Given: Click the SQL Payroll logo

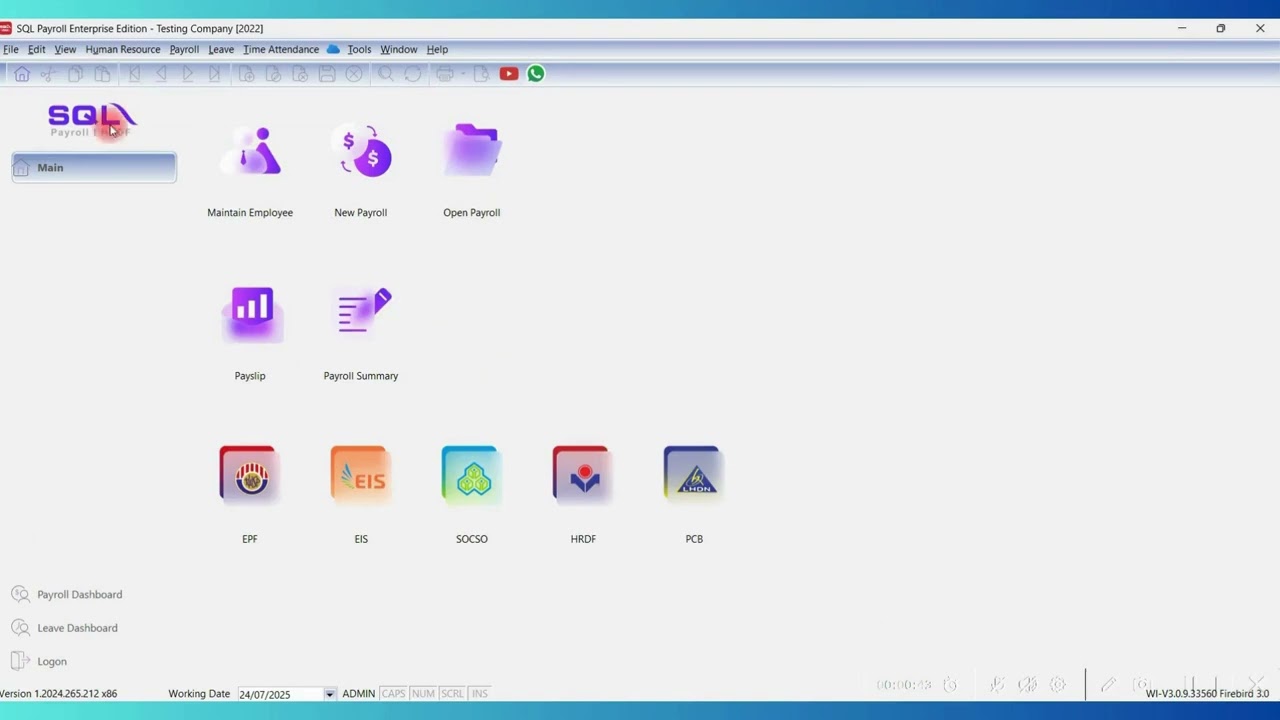Looking at the screenshot, I should [92, 120].
